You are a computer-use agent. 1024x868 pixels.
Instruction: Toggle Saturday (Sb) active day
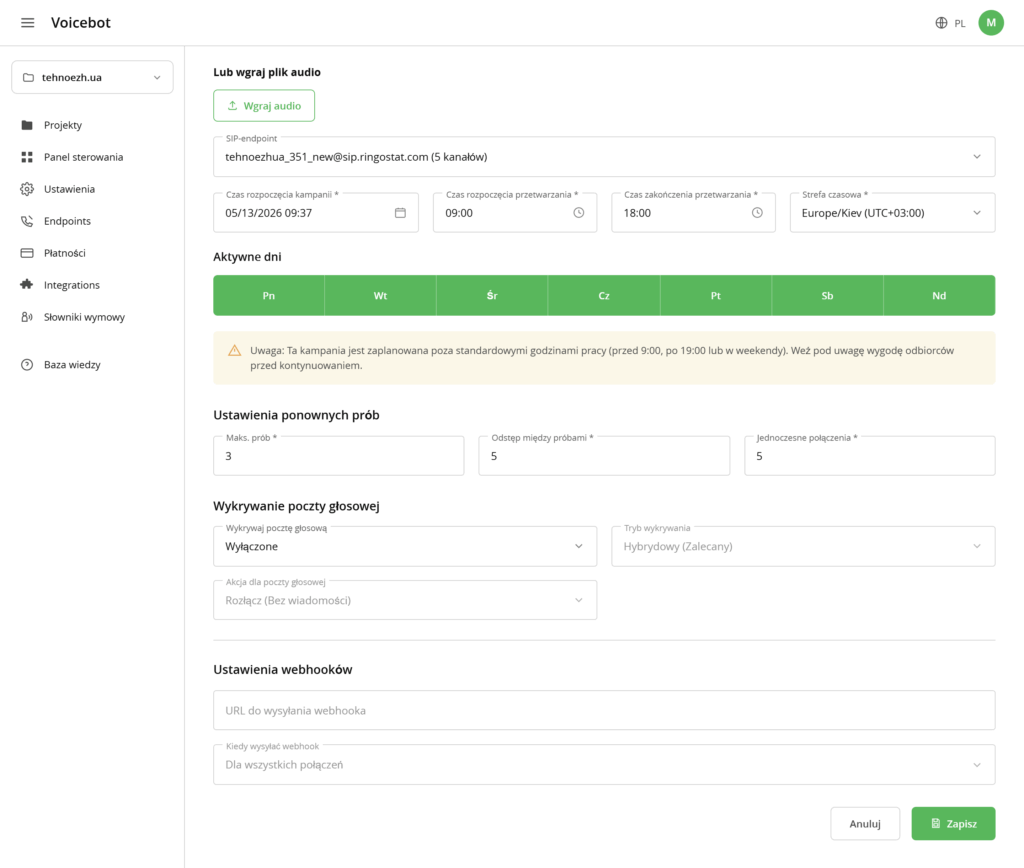827,295
